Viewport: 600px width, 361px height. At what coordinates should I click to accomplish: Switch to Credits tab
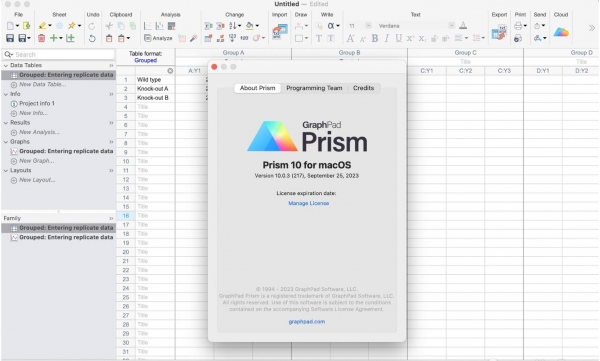tap(364, 88)
